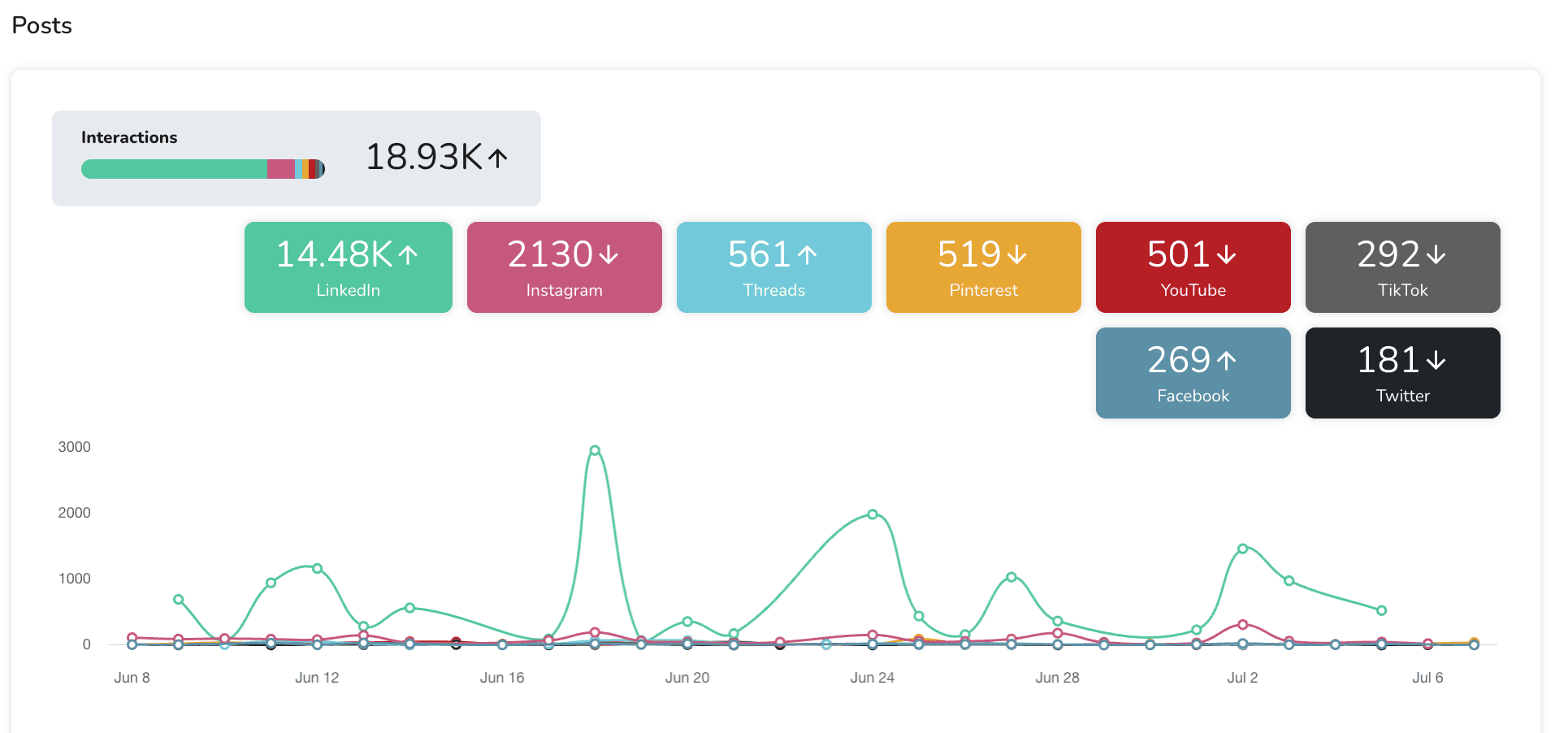Image resolution: width=1568 pixels, height=733 pixels.
Task: Toggle the Pinterest 519 series card
Action: [983, 267]
